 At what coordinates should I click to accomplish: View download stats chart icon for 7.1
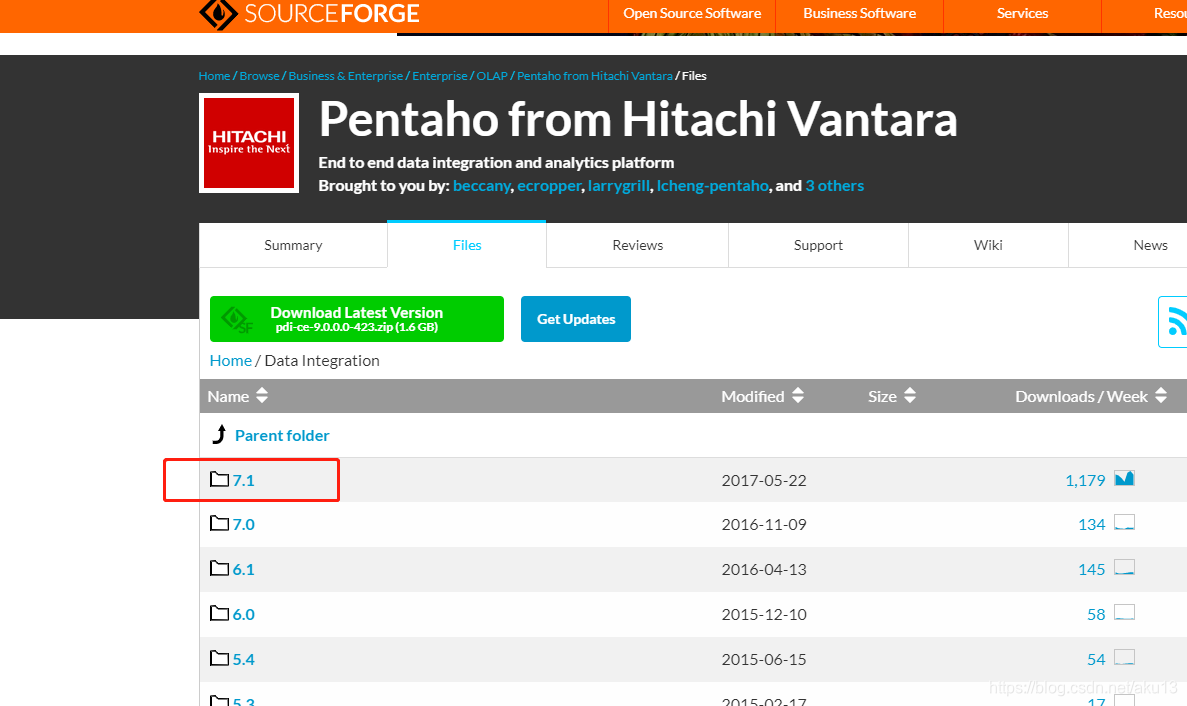1124,478
